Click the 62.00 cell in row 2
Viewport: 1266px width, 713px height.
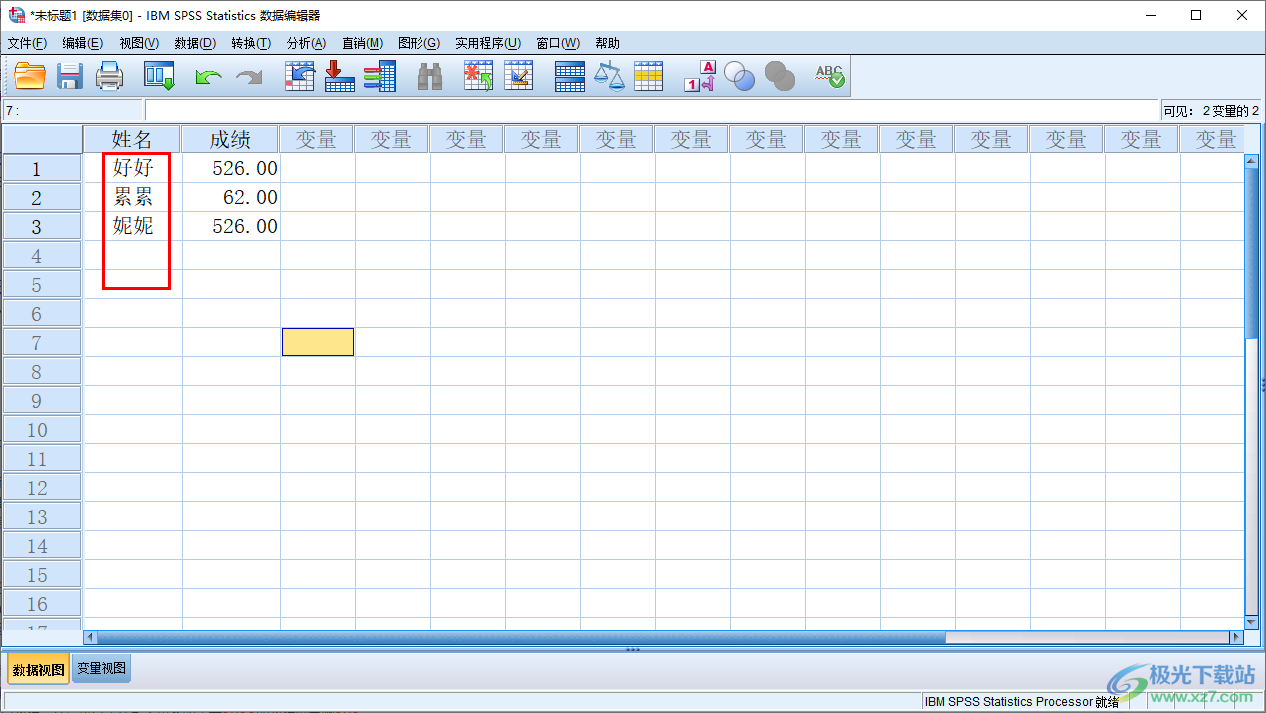[x=231, y=197]
